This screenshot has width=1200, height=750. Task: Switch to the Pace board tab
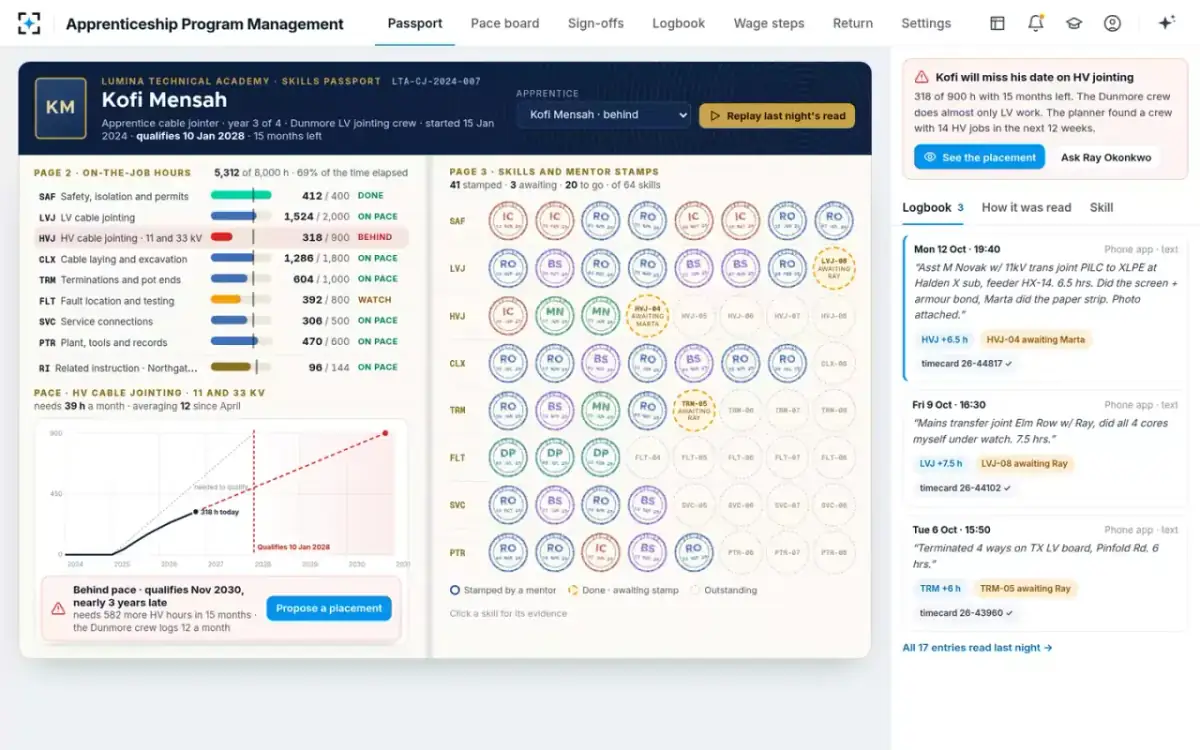point(505,23)
